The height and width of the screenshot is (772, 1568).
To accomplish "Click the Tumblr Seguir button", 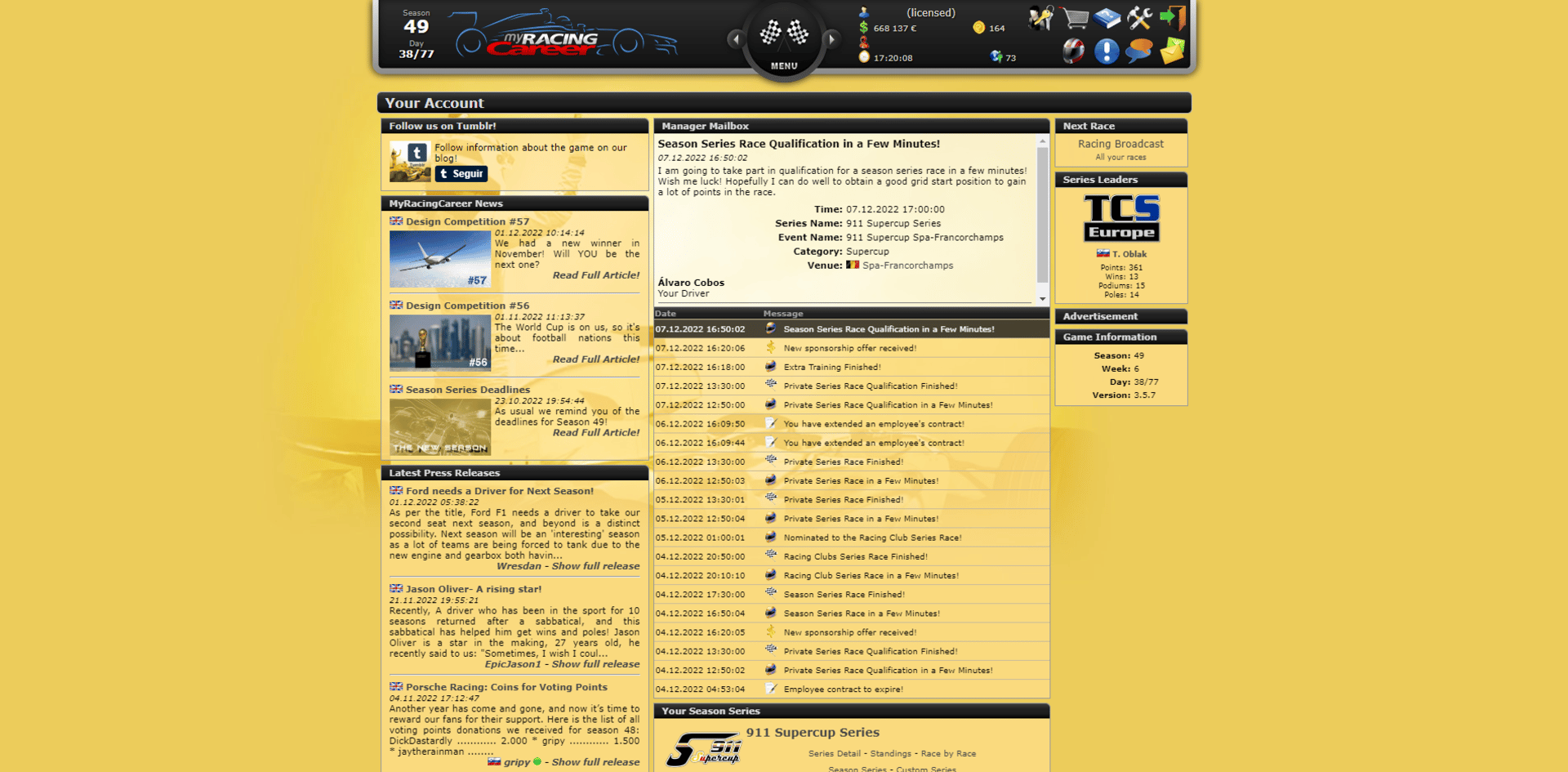I will (x=461, y=174).
